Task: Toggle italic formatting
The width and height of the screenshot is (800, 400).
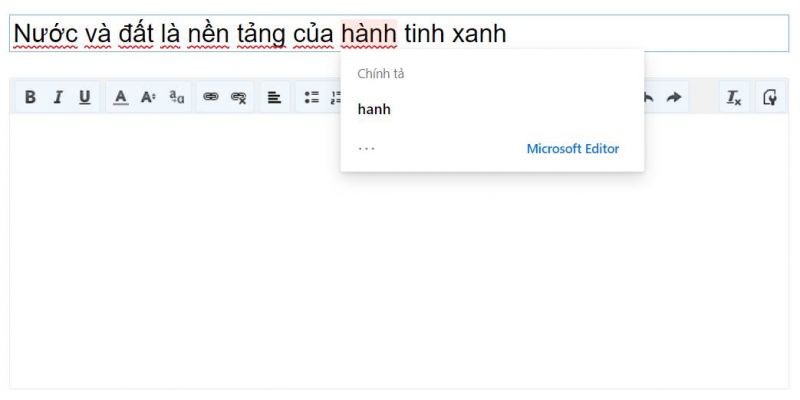Action: click(x=58, y=97)
